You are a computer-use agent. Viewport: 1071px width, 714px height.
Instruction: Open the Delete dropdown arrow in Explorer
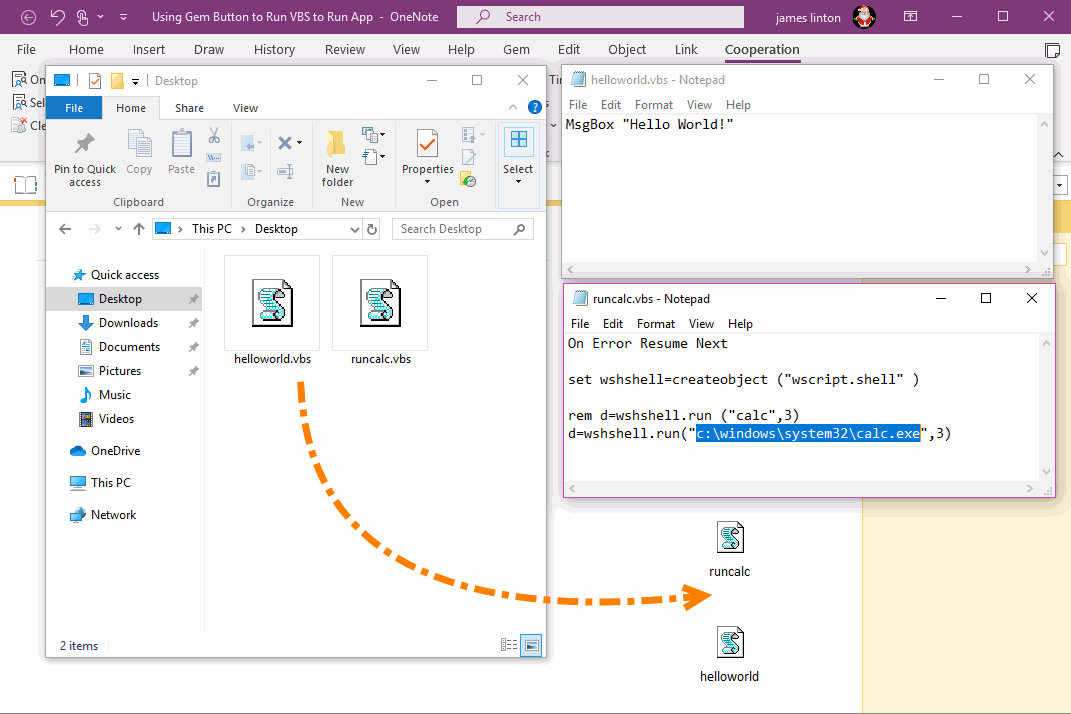coord(299,143)
